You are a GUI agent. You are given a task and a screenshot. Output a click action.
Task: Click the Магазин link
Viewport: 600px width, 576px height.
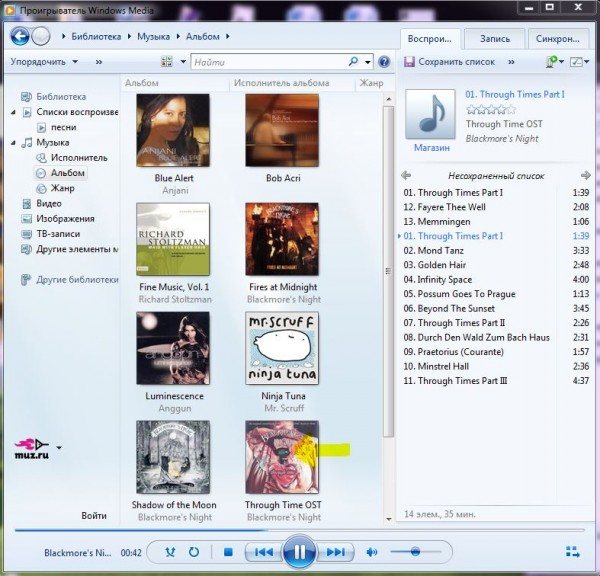[432, 148]
